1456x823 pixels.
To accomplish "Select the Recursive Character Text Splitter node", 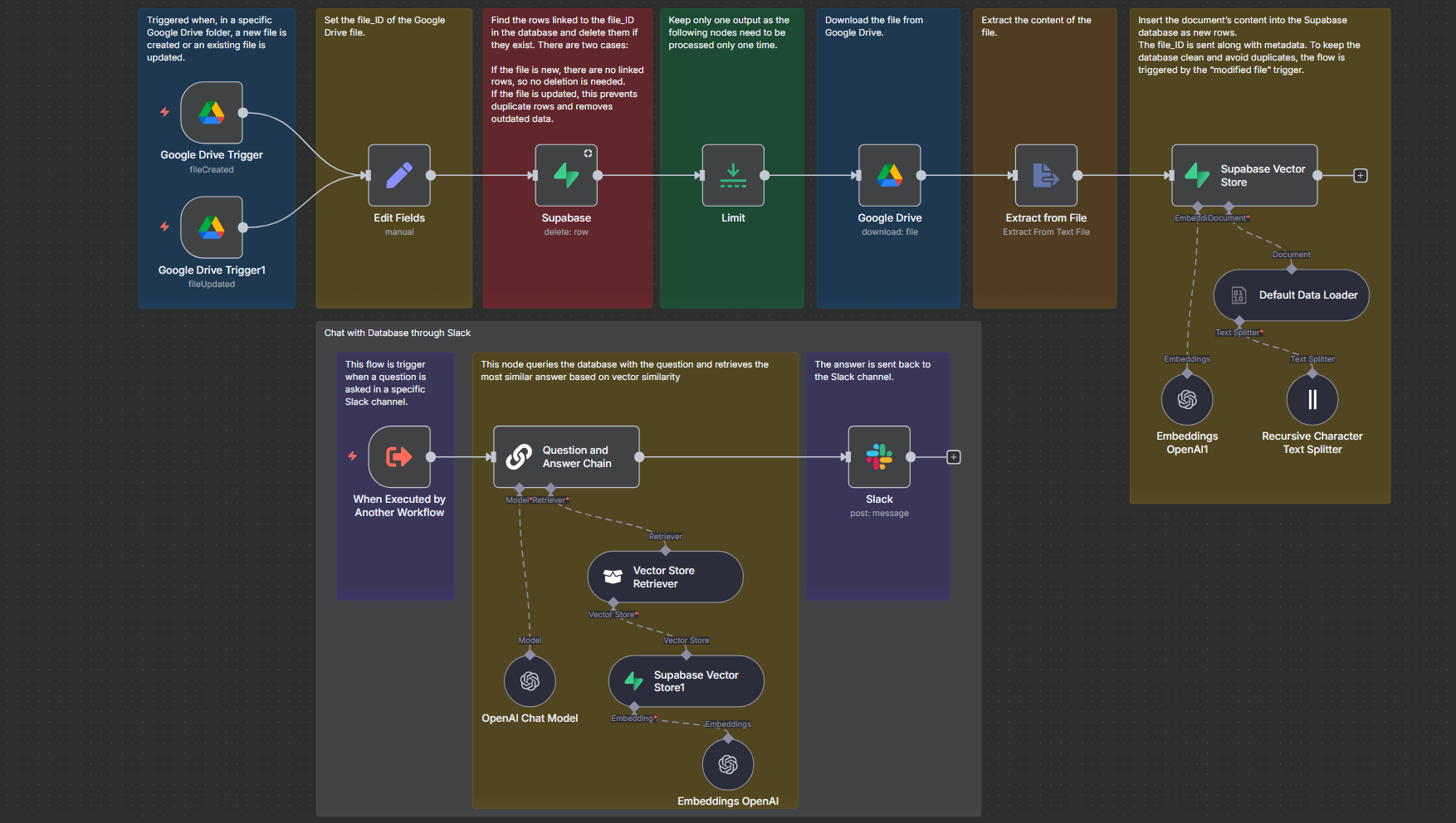I will click(1312, 400).
